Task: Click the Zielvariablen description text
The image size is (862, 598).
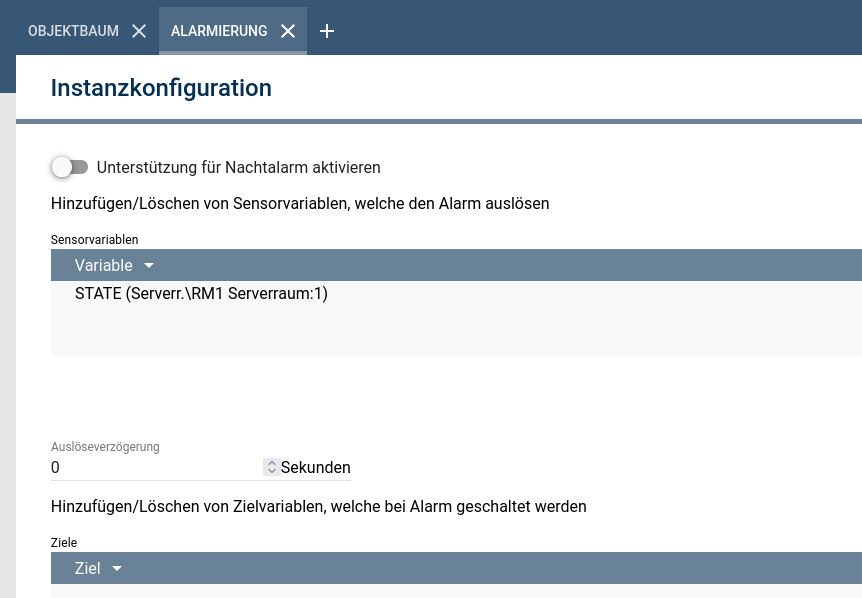Action: pos(318,506)
